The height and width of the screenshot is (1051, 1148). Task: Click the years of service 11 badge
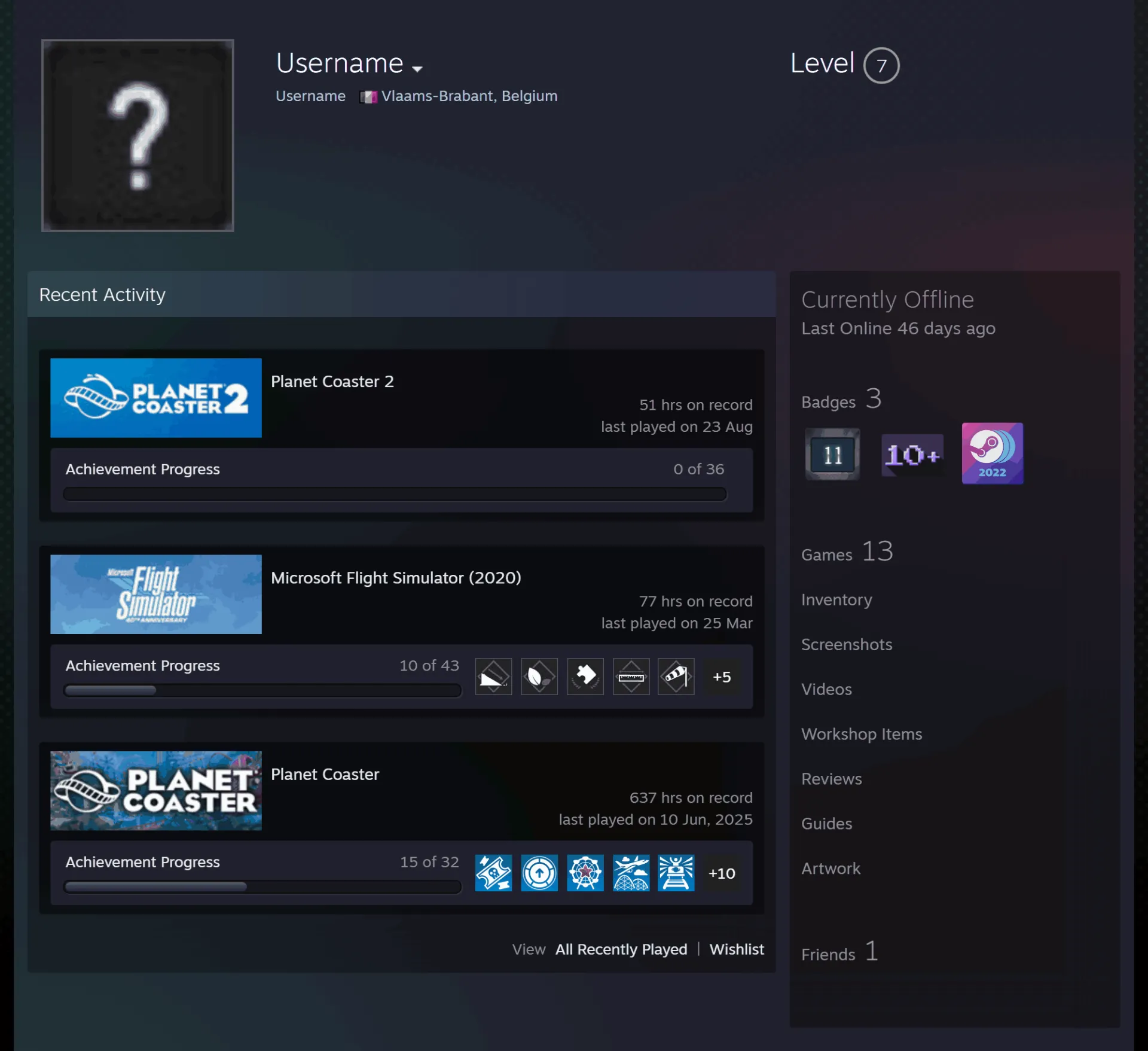[832, 454]
